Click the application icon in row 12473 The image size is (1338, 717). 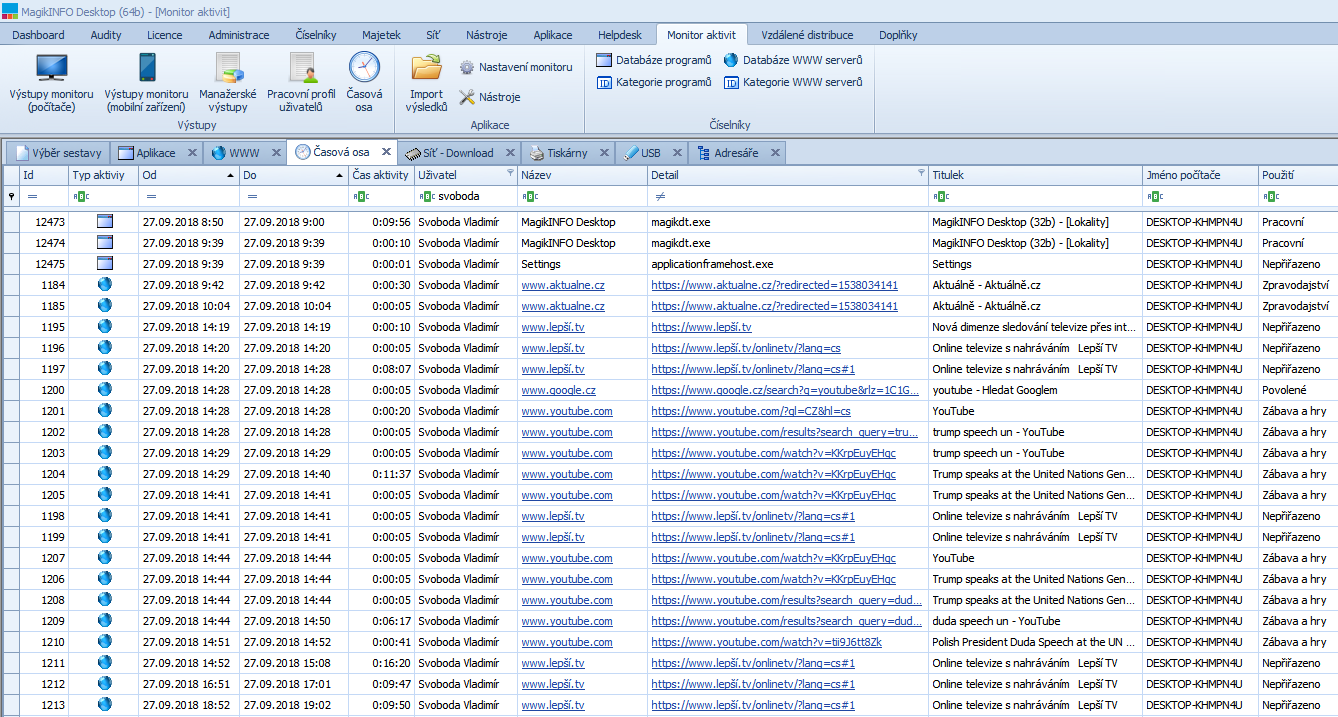click(x=105, y=221)
